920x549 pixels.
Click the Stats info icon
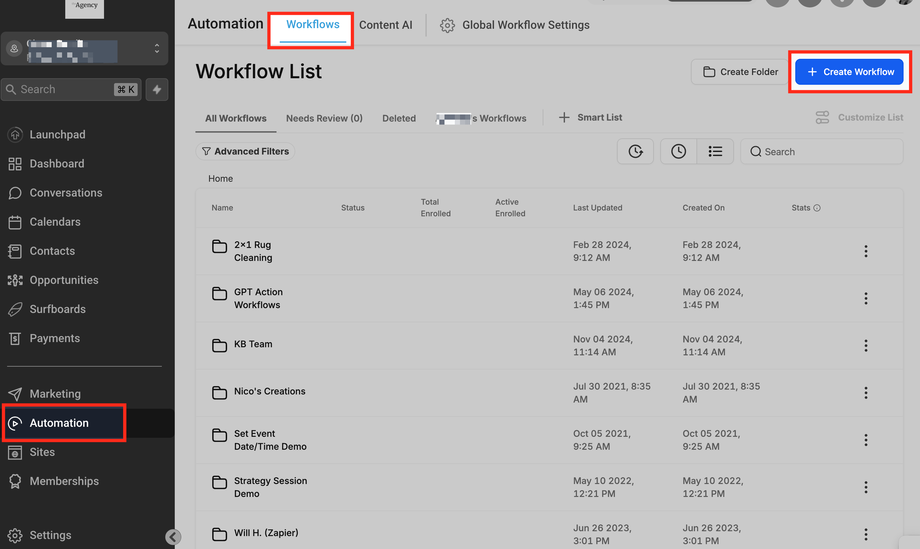coord(817,208)
